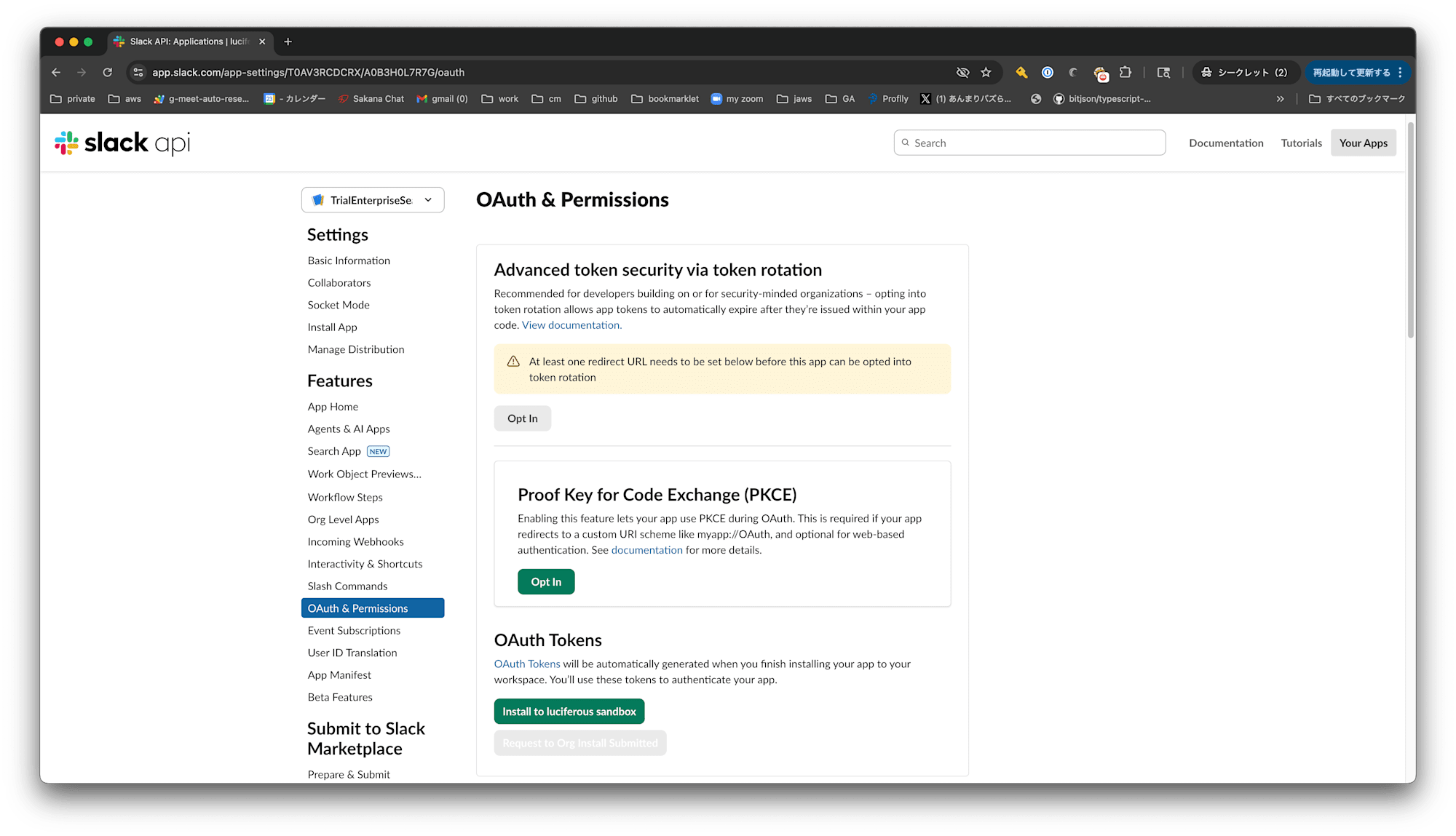The image size is (1456, 836).
Task: Show more bookmarks with the double chevron
Action: (x=1281, y=99)
